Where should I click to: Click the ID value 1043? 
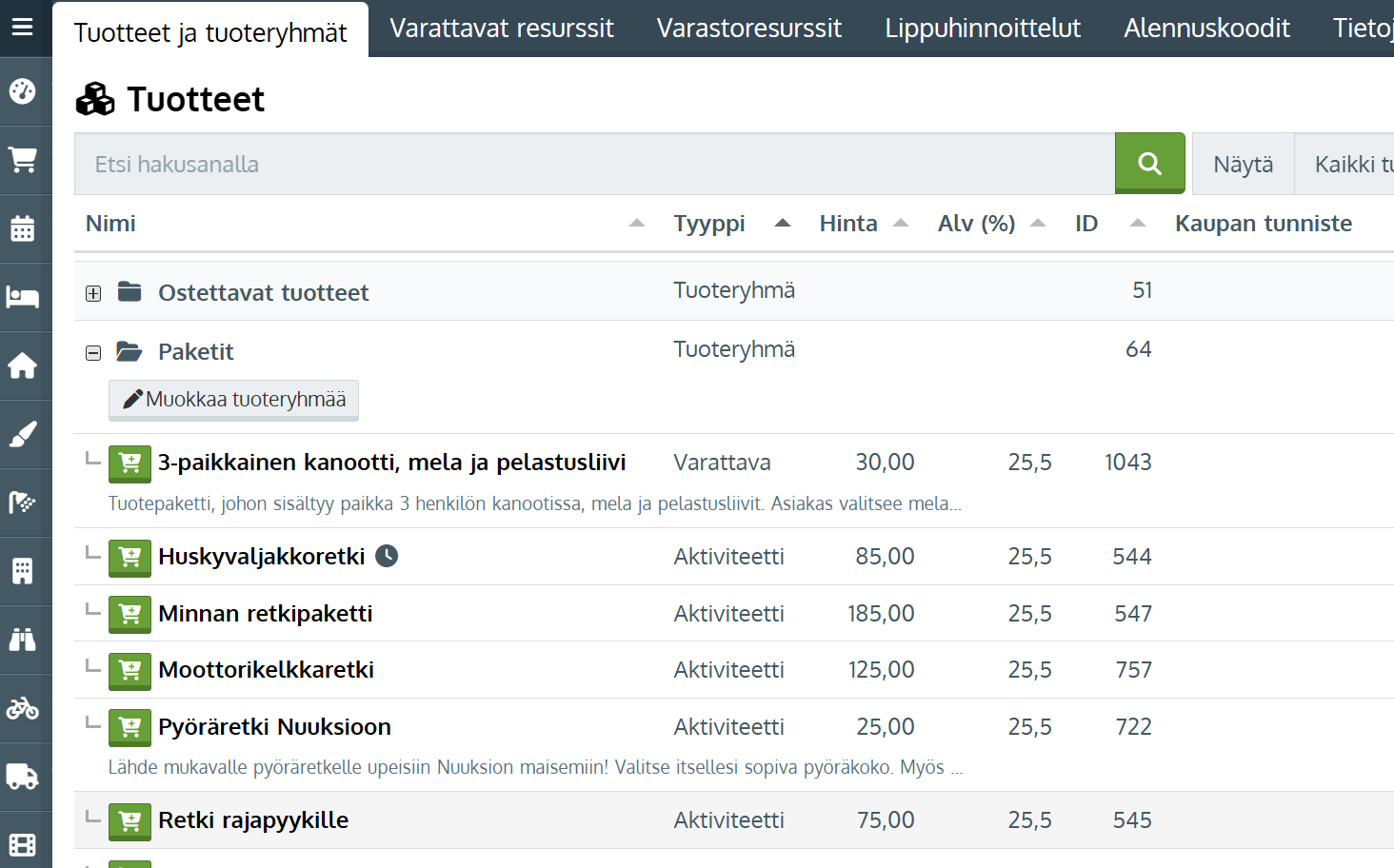tap(1128, 463)
